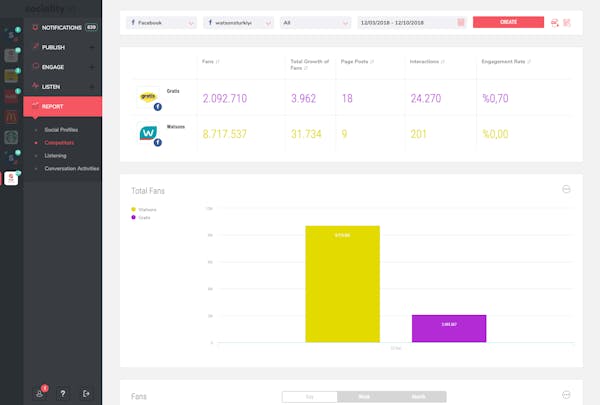Image resolution: width=600 pixels, height=405 pixels.
Task: Expand the Publish section plus toggle
Action: pyautogui.click(x=92, y=47)
